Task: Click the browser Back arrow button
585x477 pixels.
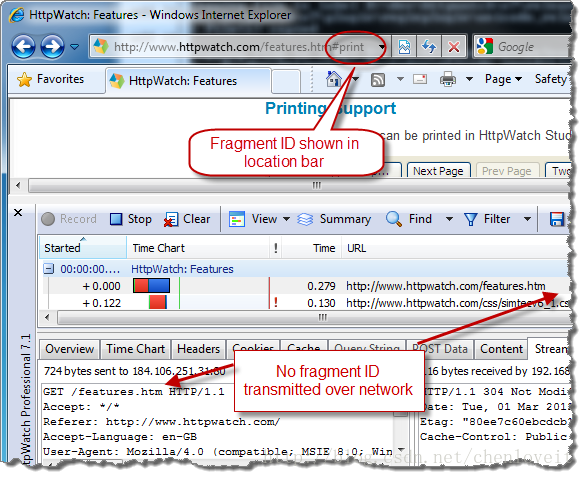Action: pyautogui.click(x=23, y=47)
